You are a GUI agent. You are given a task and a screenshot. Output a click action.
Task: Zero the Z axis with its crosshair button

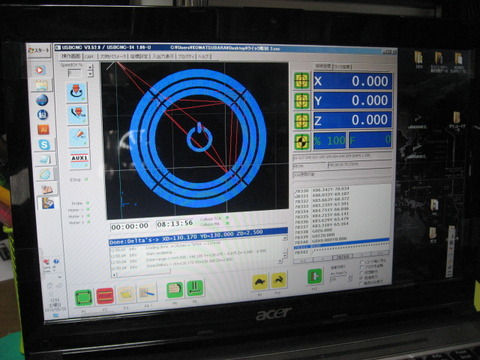pyautogui.click(x=302, y=121)
